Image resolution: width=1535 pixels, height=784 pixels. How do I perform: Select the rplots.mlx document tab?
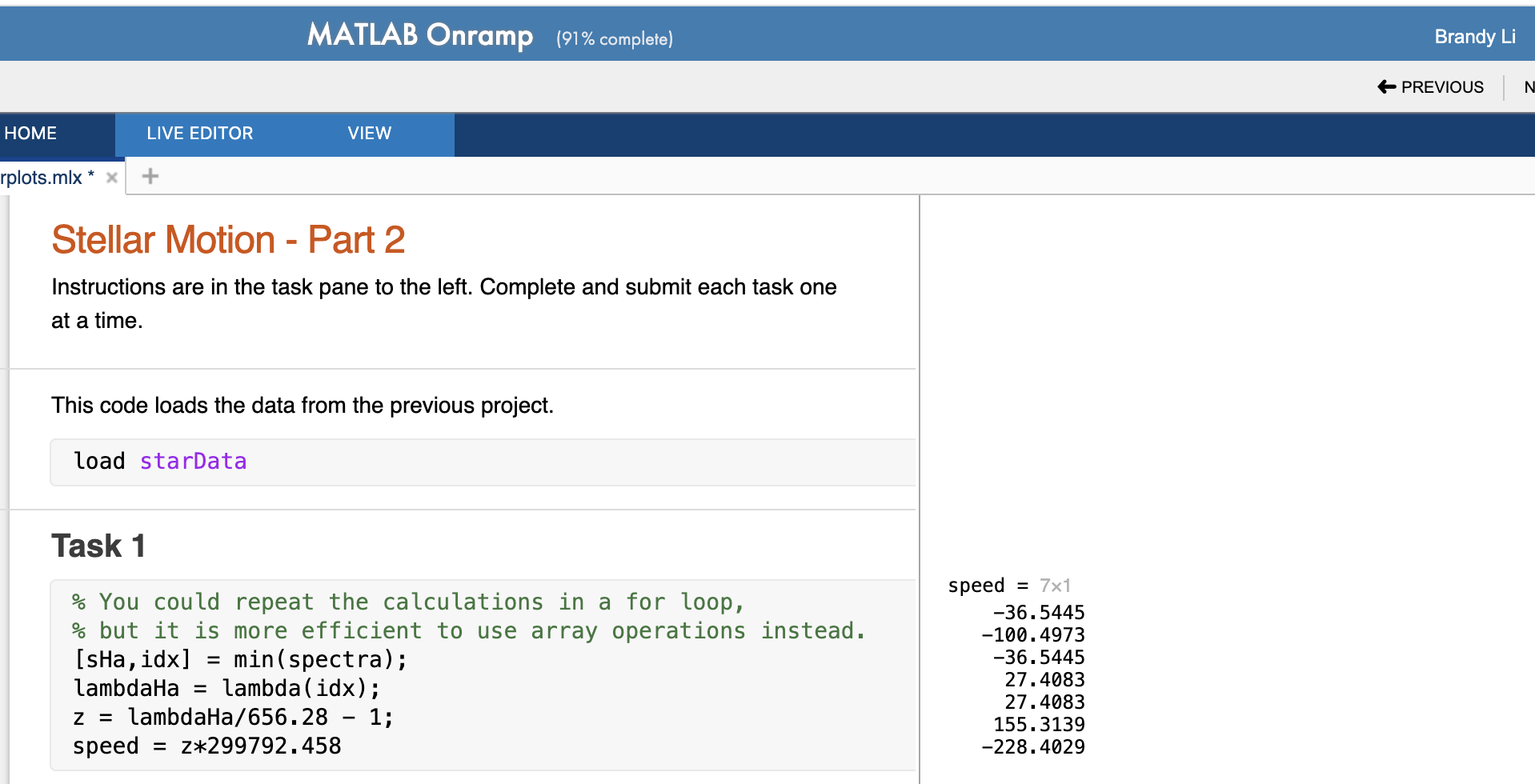[x=44, y=177]
